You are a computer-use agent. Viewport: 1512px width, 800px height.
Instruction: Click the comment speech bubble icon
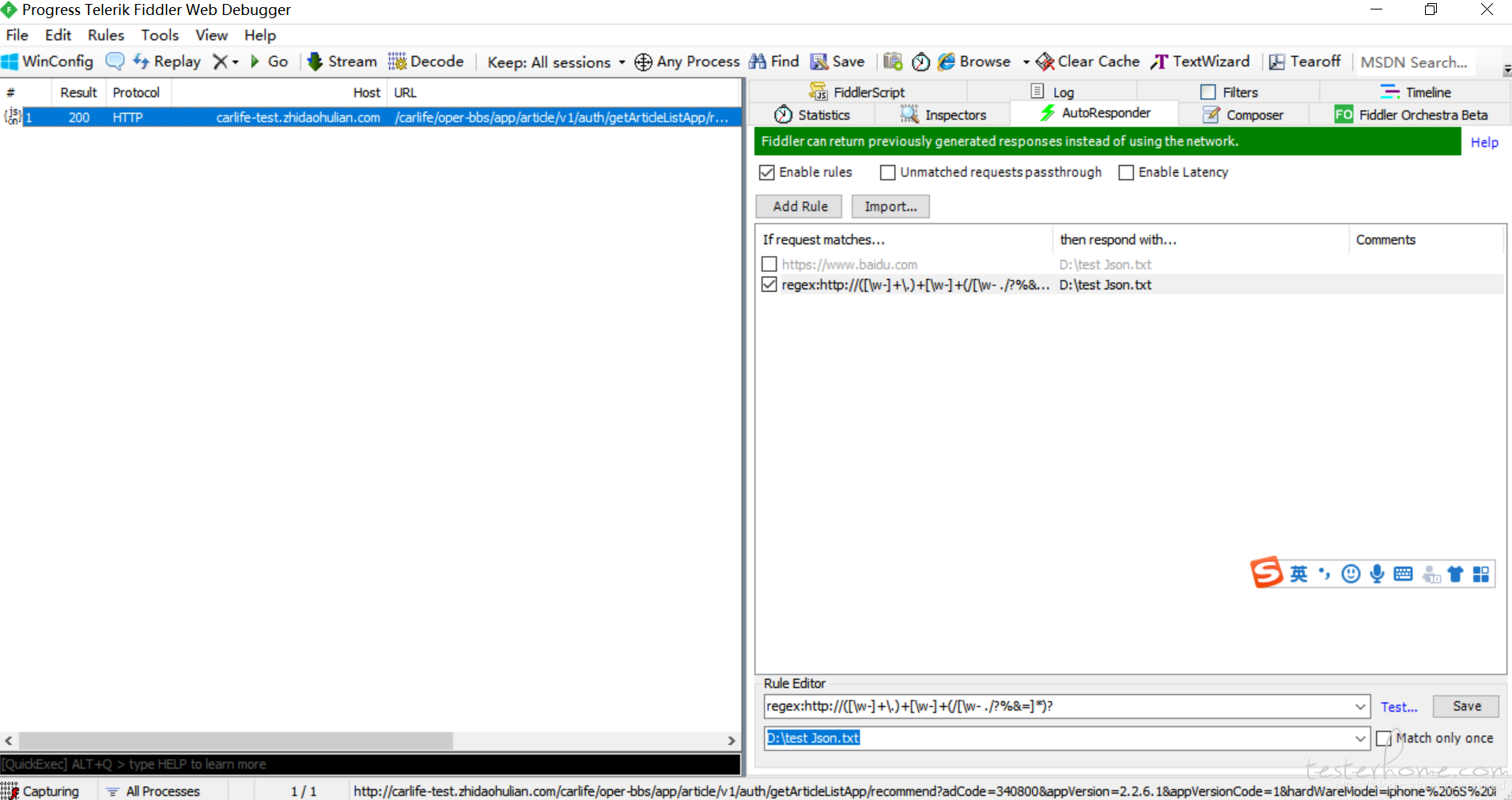pos(115,62)
